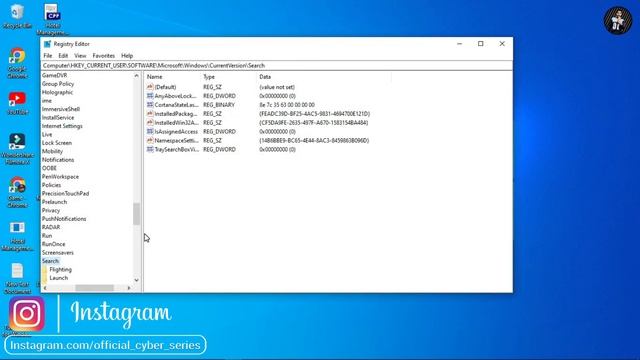640x360 pixels.
Task: Select the TraySearchBoxVi DWORD value icon
Action: pyautogui.click(x=150, y=149)
